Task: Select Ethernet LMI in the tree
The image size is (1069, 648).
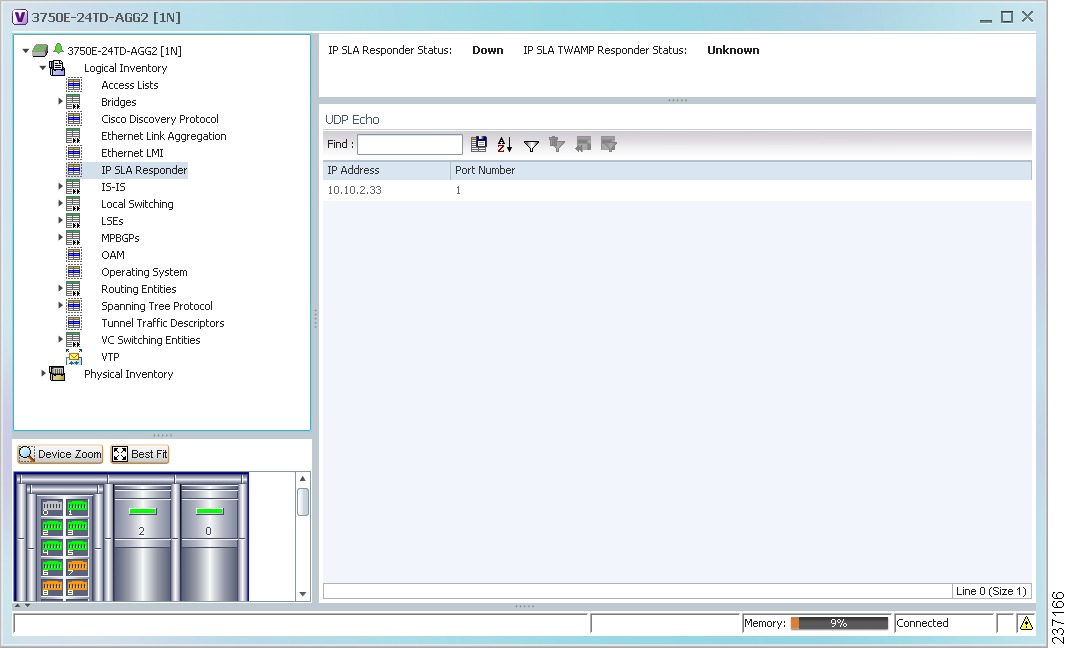Action: pos(132,153)
